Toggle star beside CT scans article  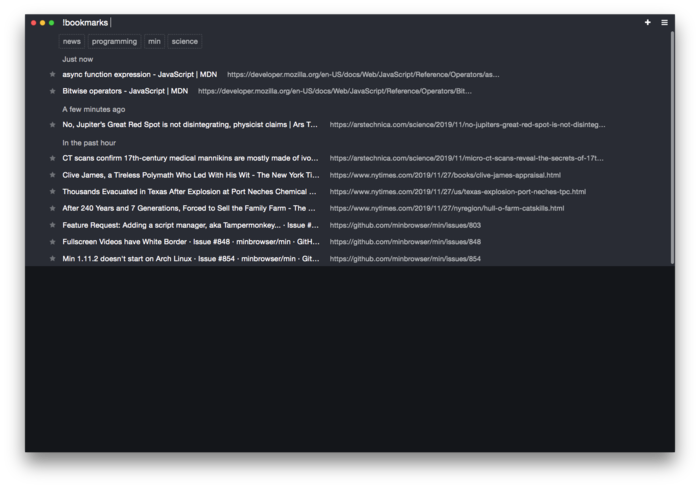pyautogui.click(x=53, y=158)
